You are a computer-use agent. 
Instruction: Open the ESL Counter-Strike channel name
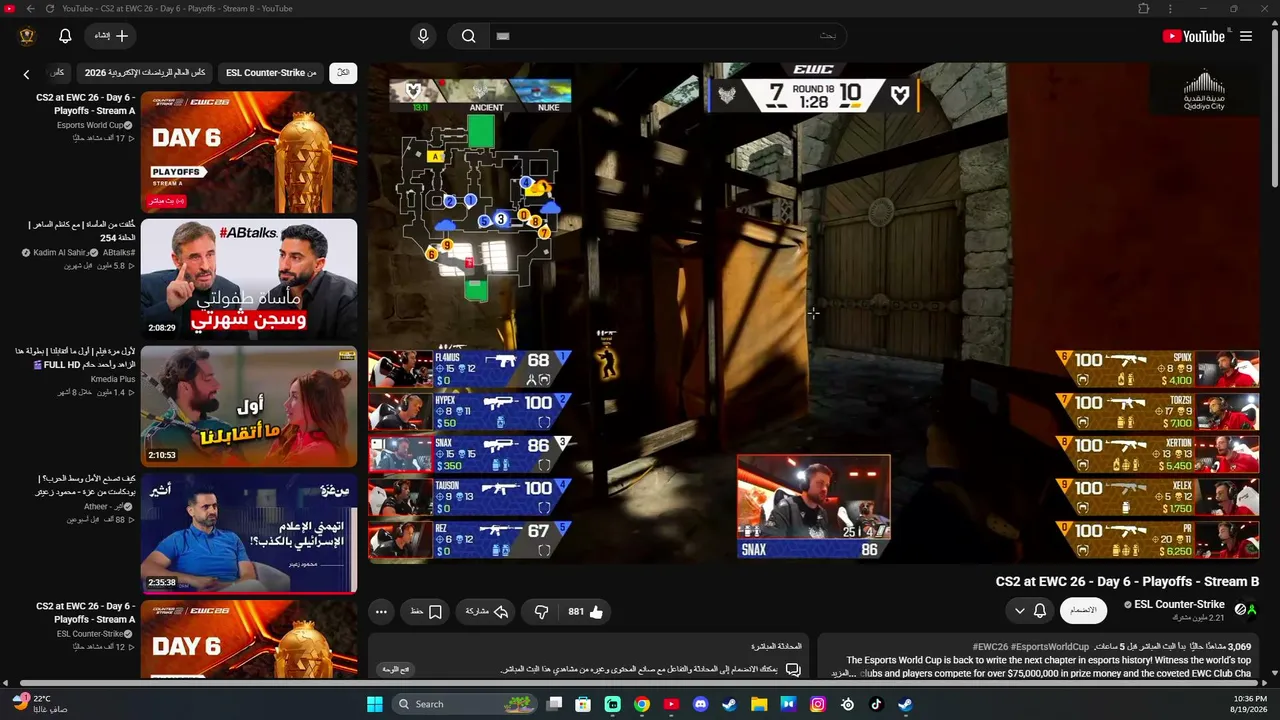[1179, 604]
